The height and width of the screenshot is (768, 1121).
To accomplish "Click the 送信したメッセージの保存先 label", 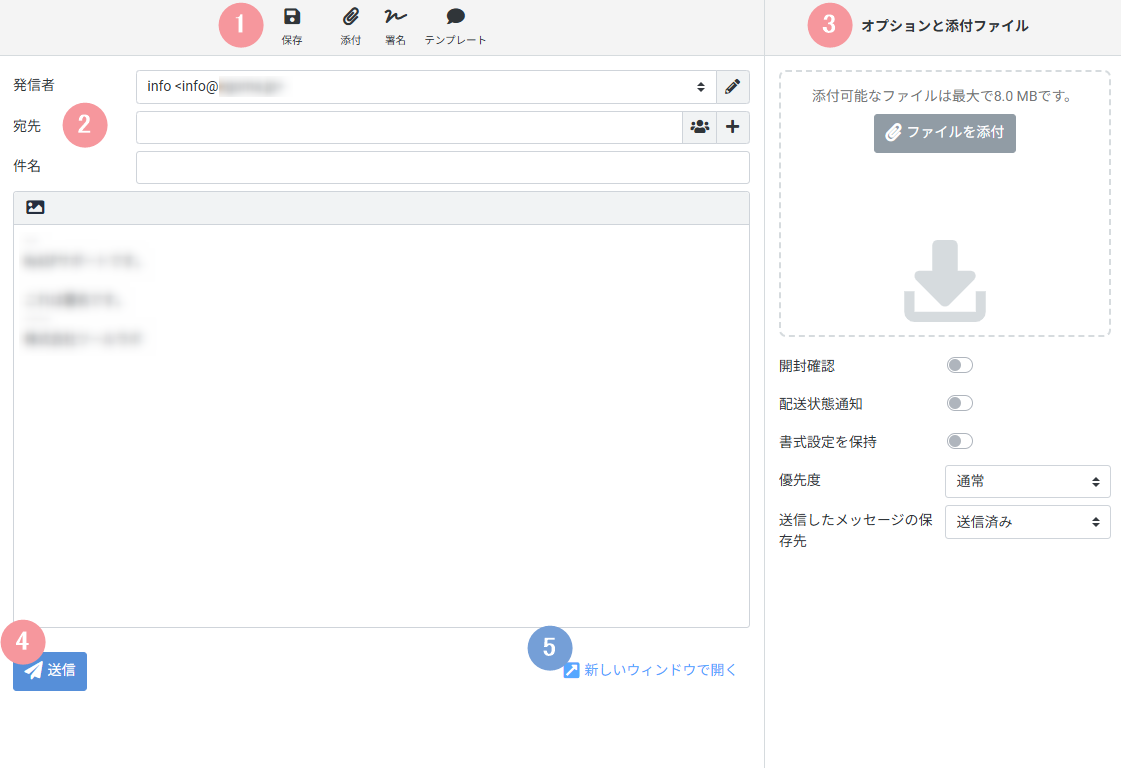I will click(856, 530).
